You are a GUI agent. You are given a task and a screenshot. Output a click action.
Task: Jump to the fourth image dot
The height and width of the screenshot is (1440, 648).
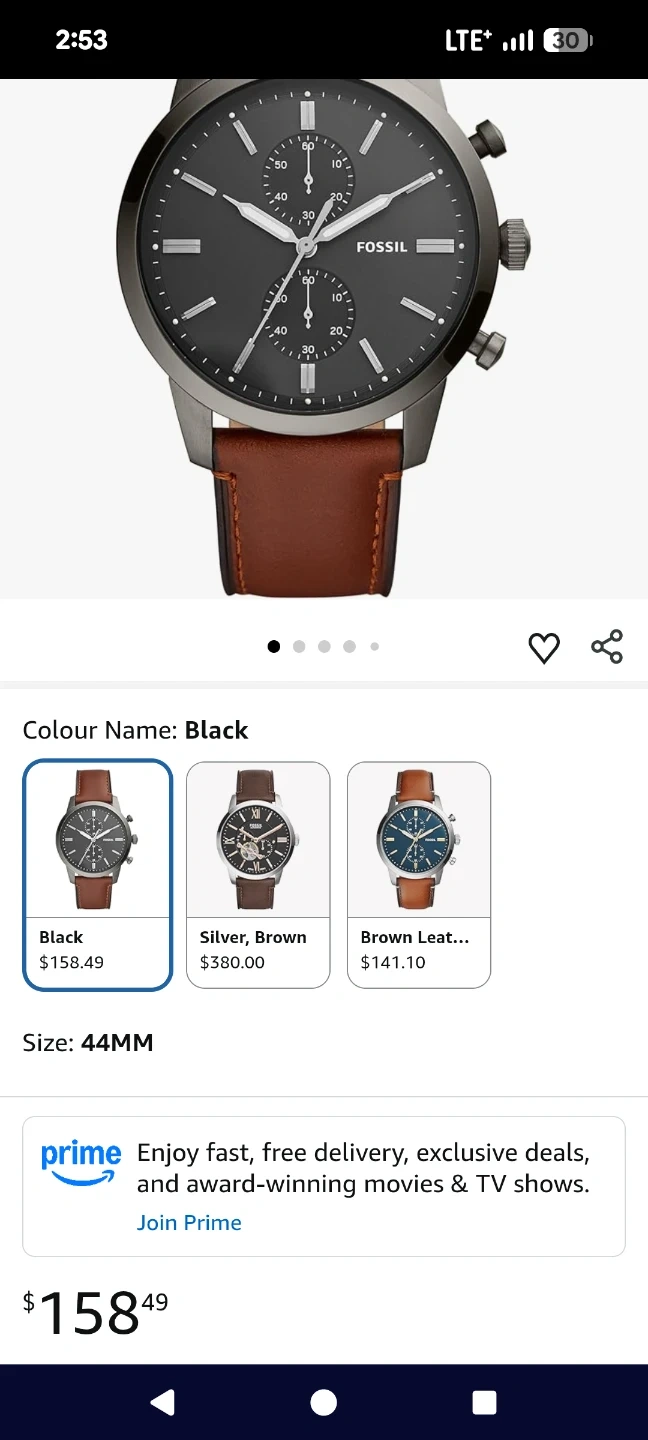click(349, 646)
